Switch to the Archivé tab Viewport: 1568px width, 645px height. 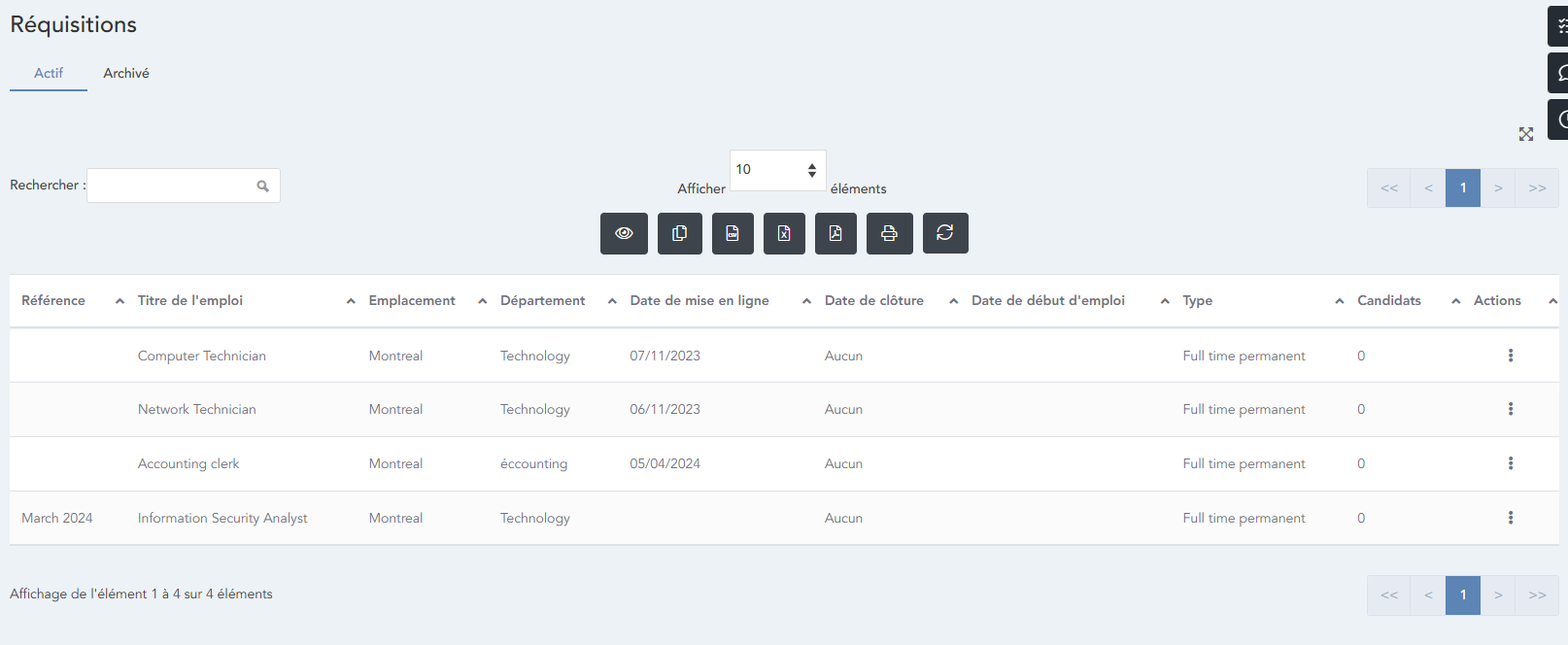point(126,73)
